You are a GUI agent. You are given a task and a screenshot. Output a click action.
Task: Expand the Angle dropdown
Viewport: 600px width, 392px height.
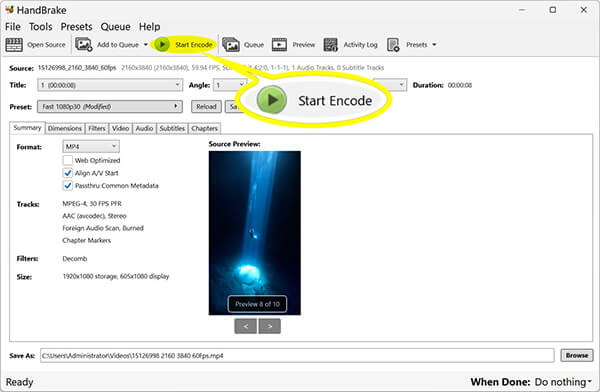(x=230, y=85)
